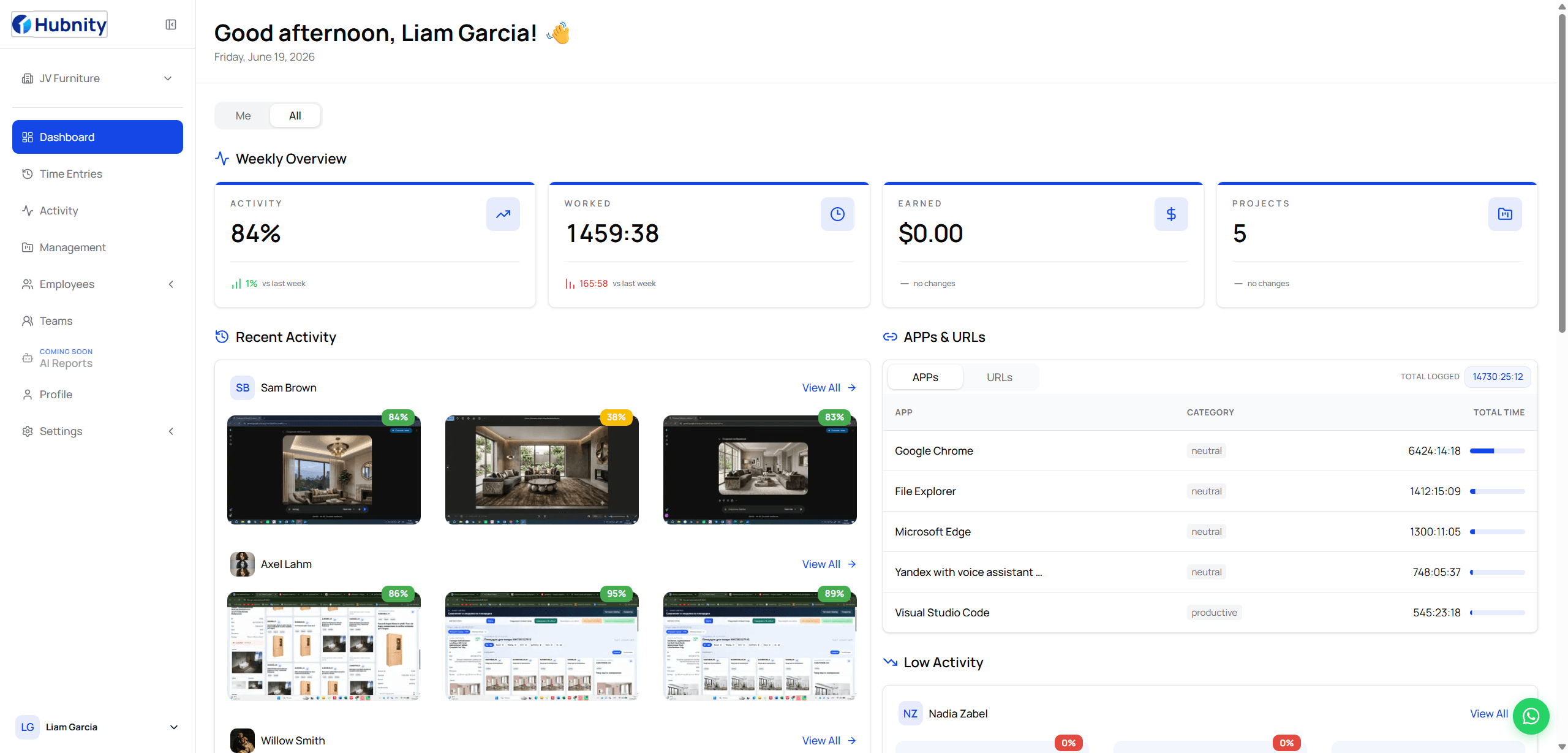Collapse the sidebar panel icon
Viewport: 1568px width, 753px height.
(x=171, y=25)
